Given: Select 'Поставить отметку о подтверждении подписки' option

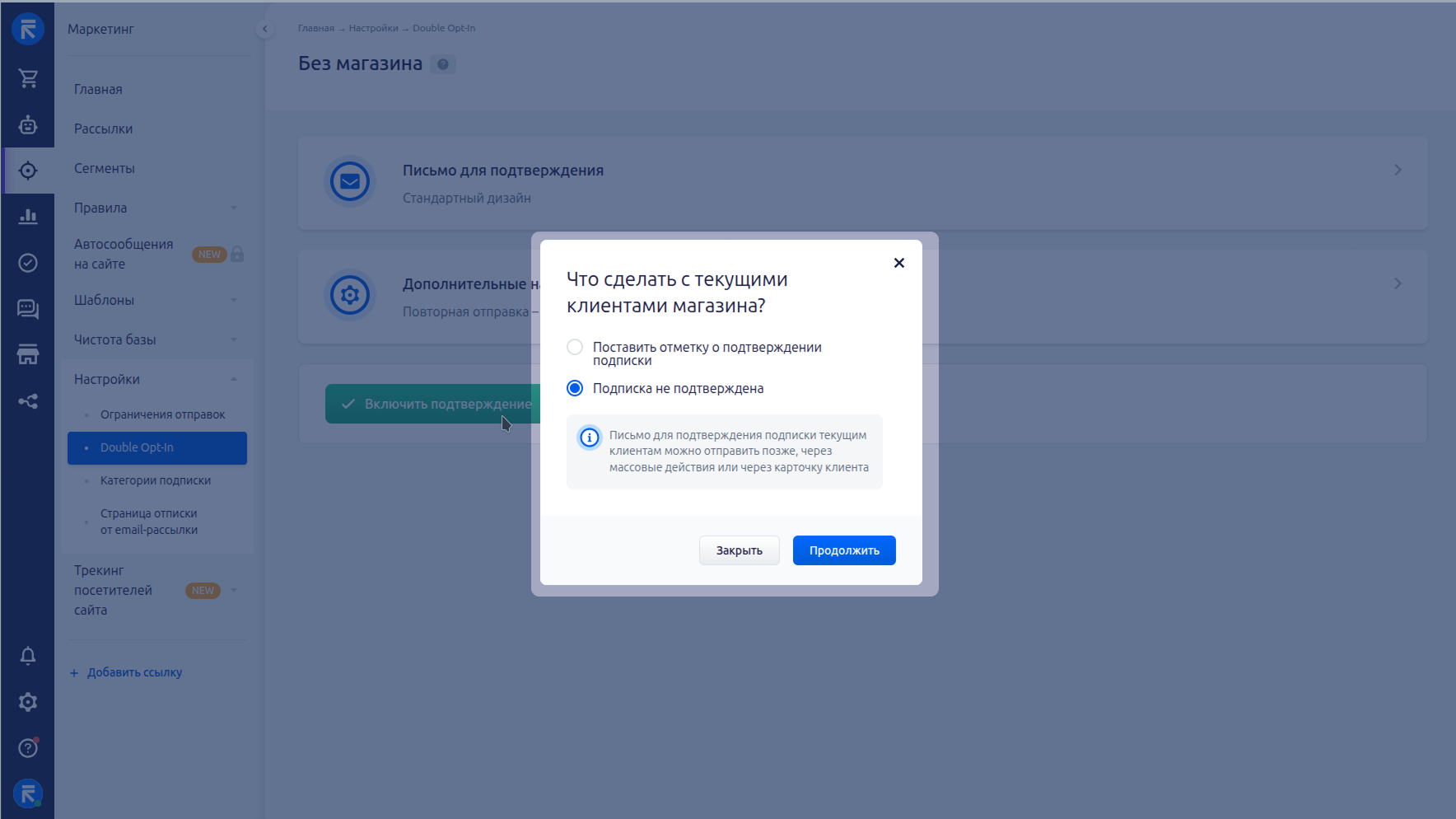Looking at the screenshot, I should 575,348.
